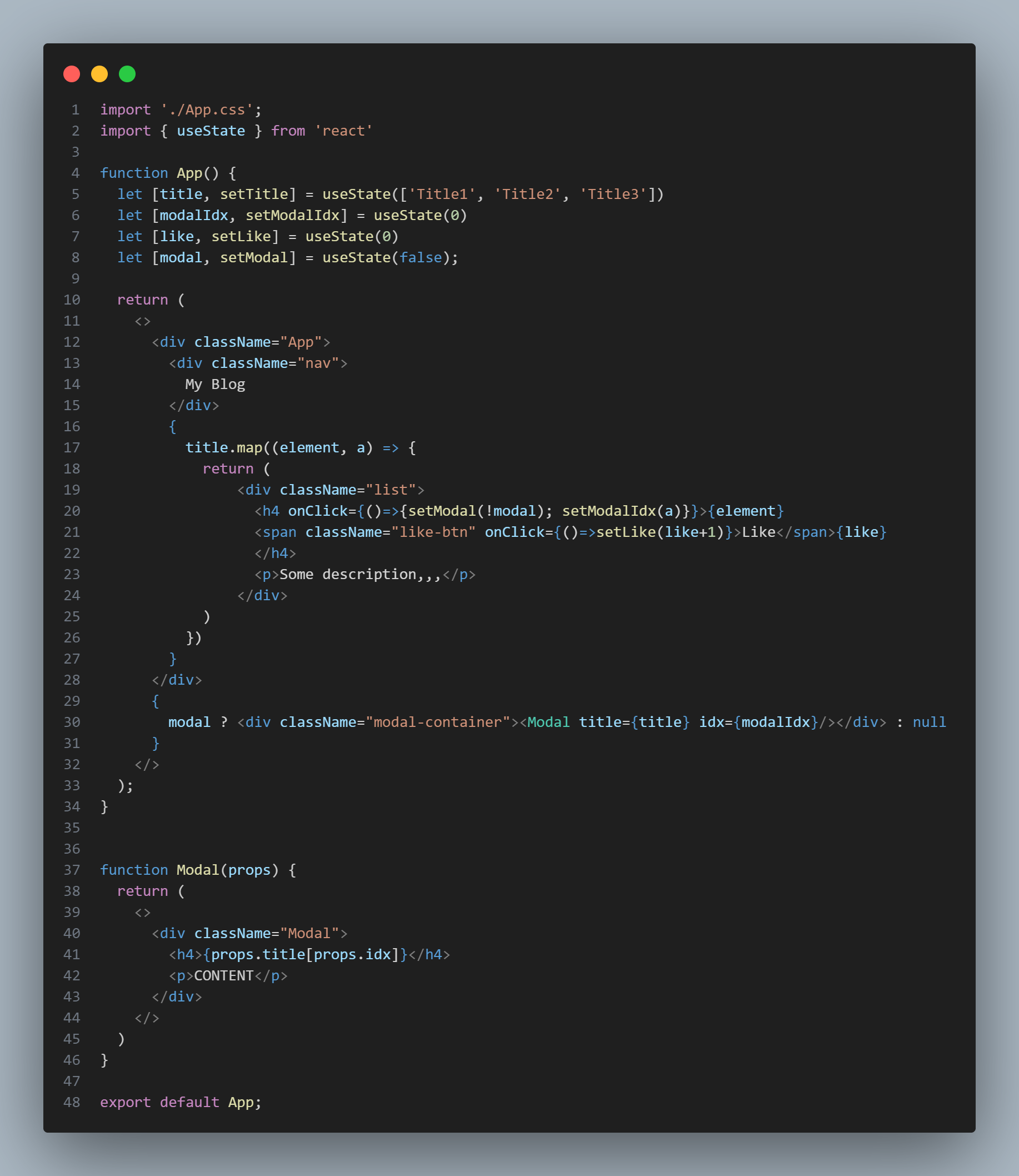Click the yellow minimize dot
This screenshot has width=1019, height=1176.
point(99,74)
